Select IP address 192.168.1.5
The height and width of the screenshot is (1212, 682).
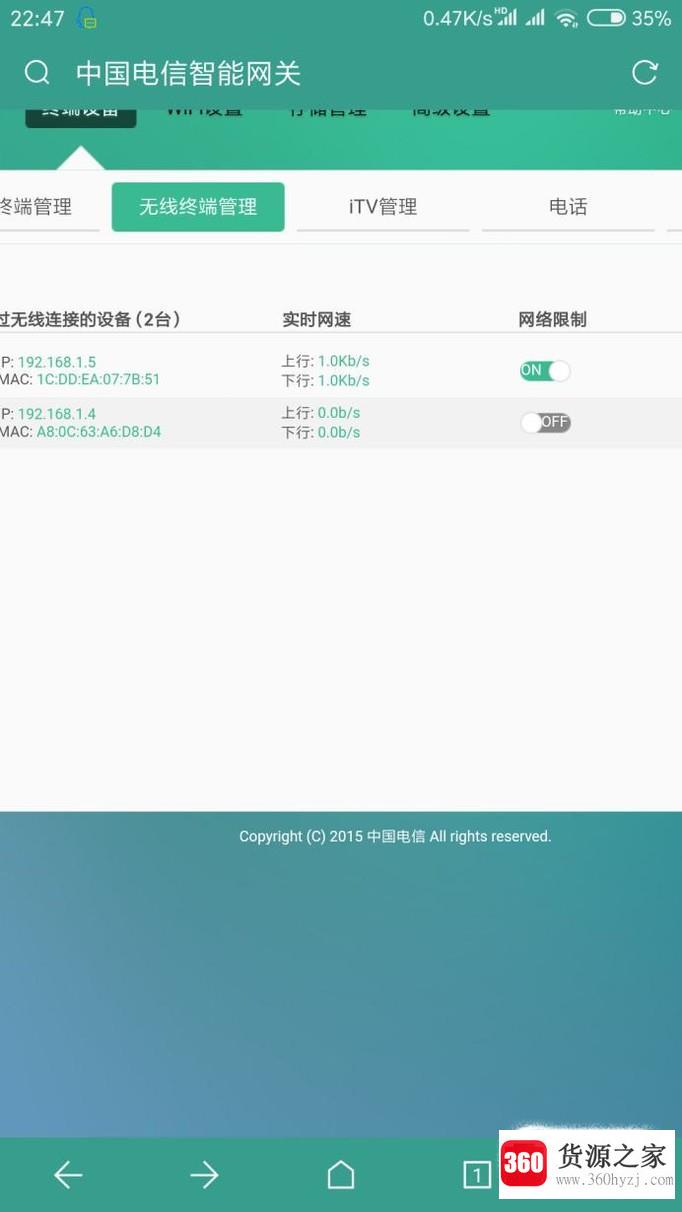pos(57,362)
